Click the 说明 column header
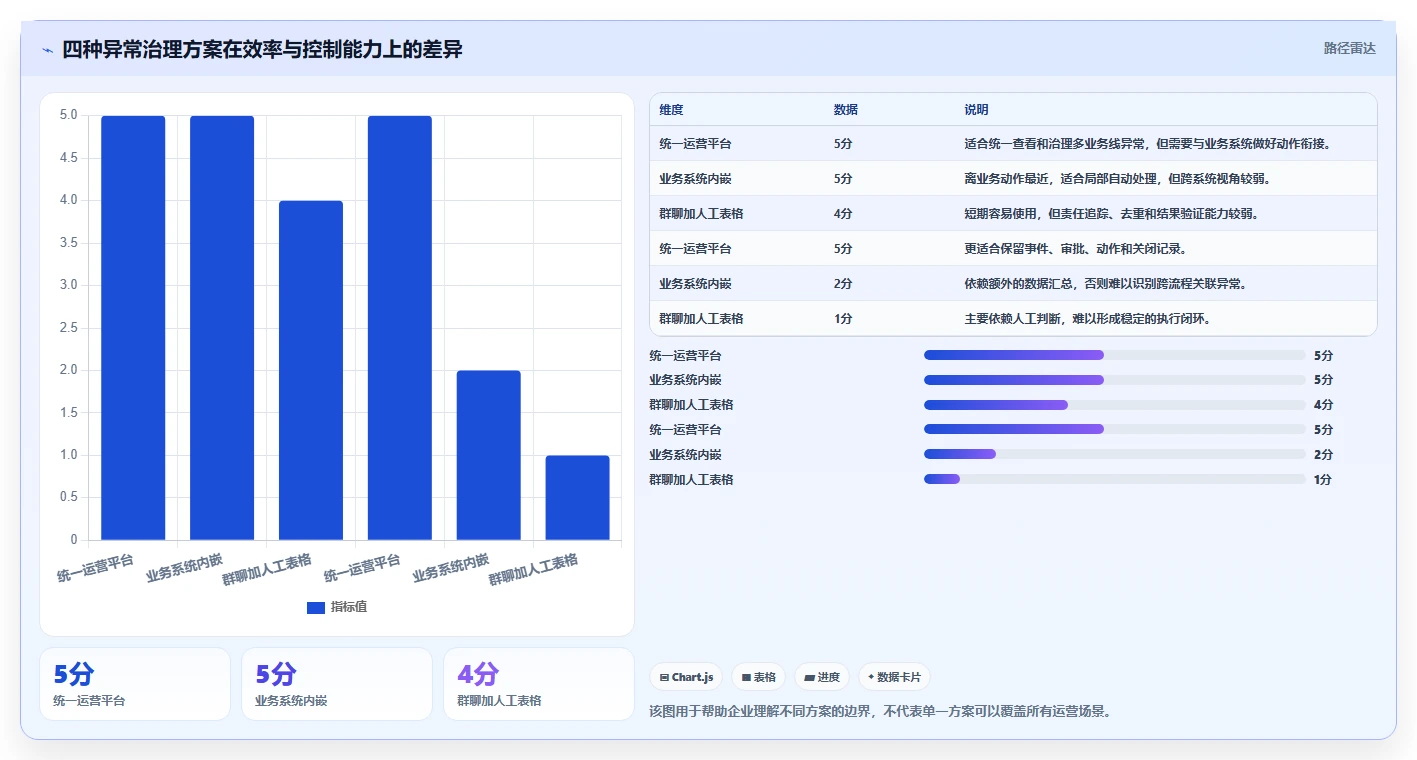 pos(976,110)
